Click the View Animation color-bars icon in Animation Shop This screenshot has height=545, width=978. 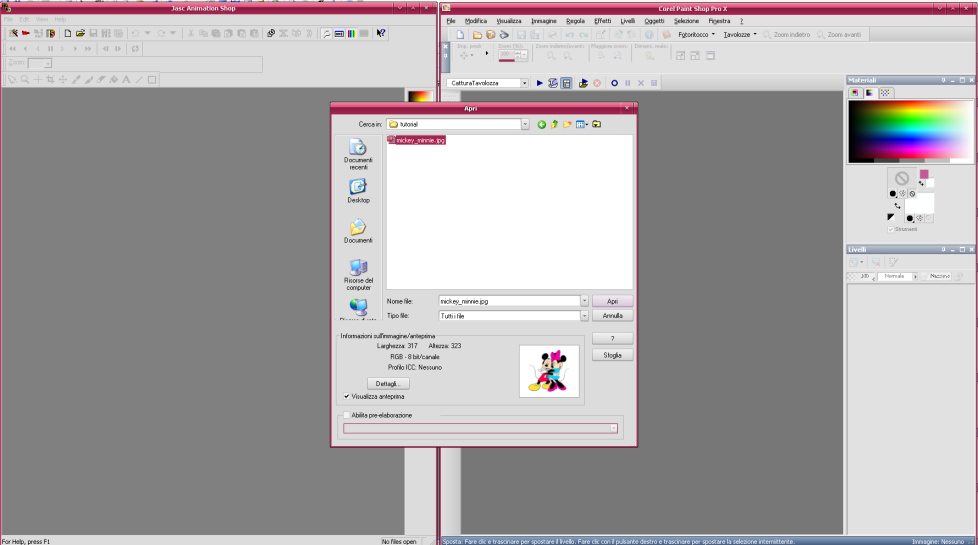(352, 33)
